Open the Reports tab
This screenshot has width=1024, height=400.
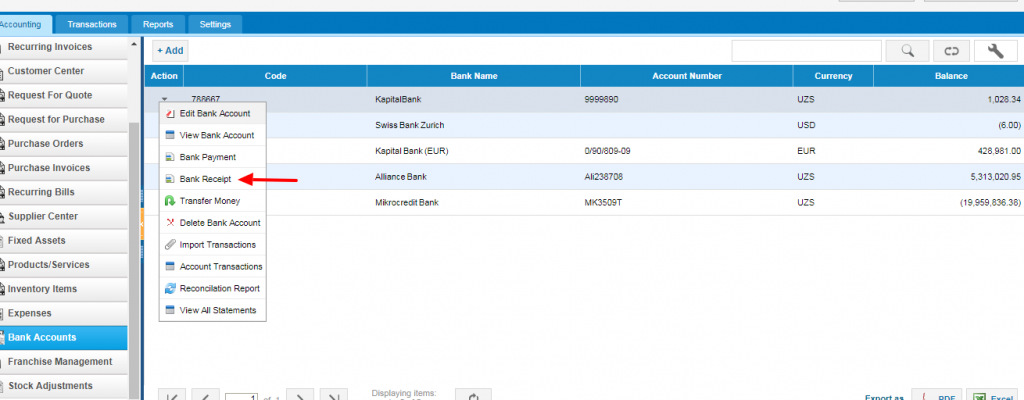[x=158, y=24]
